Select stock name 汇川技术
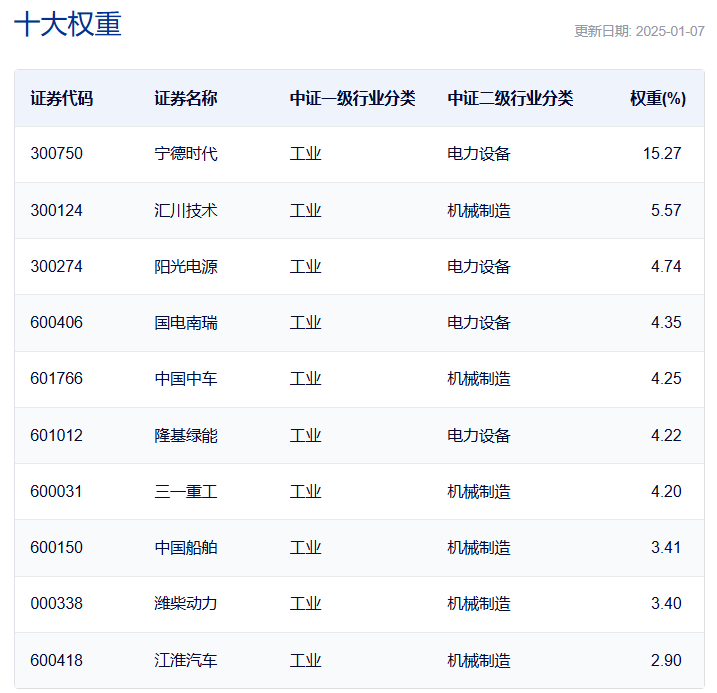The width and height of the screenshot is (717, 693). (186, 210)
